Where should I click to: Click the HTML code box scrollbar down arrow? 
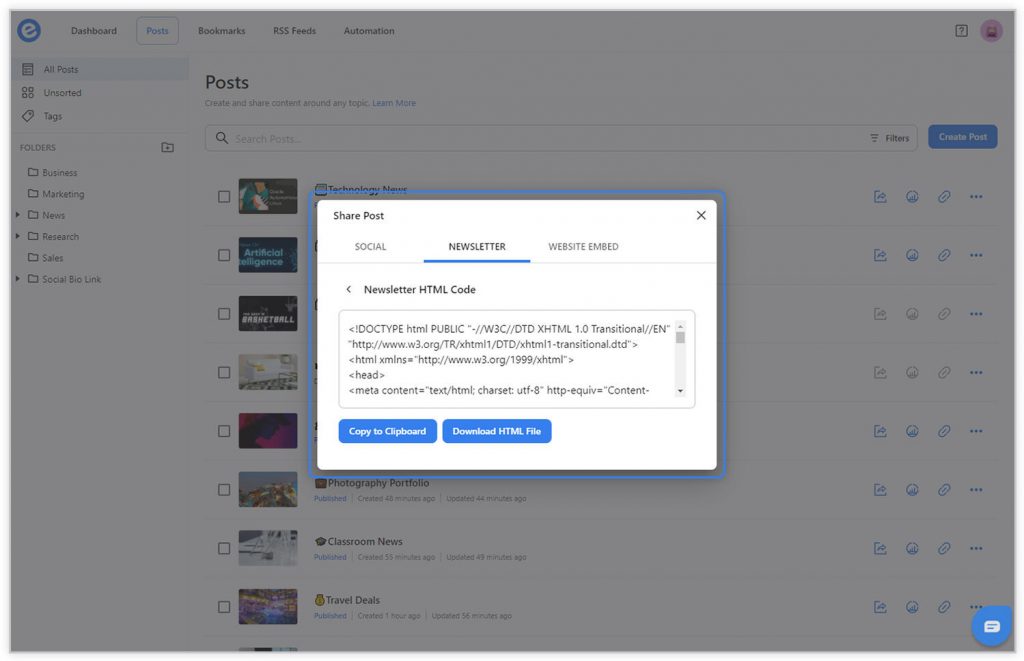point(680,391)
